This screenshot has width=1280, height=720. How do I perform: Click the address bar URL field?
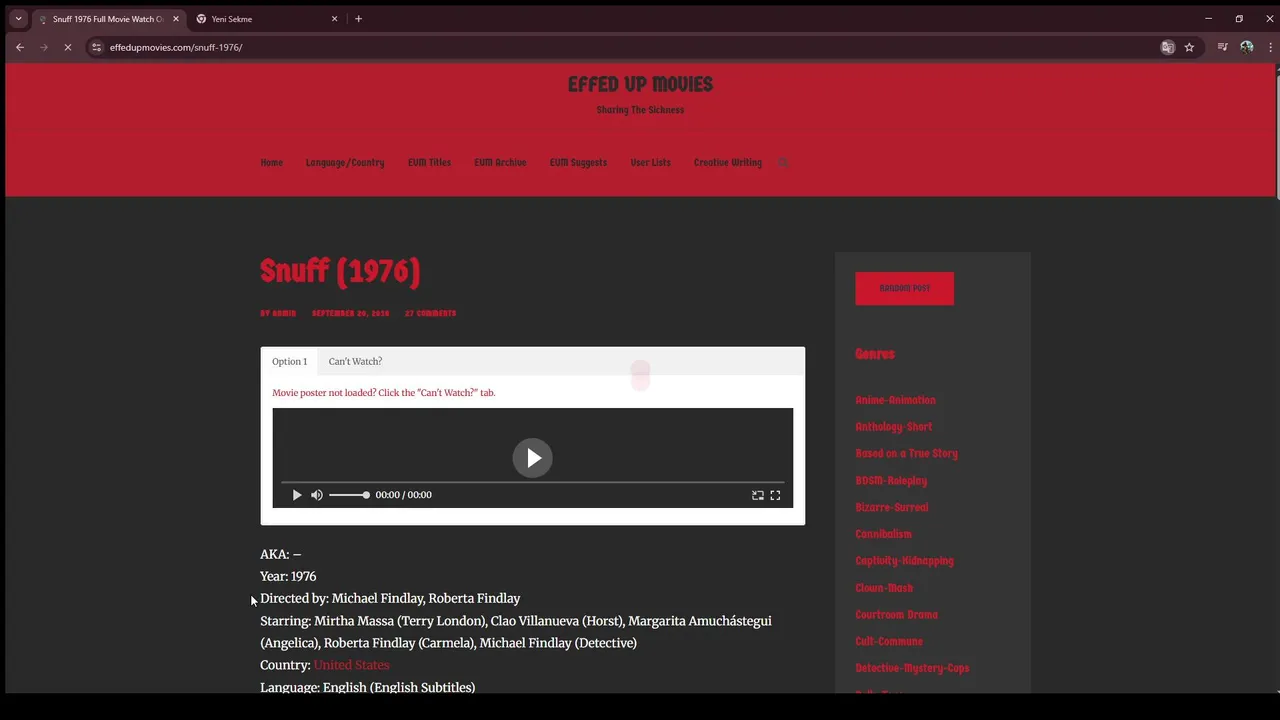(630, 47)
